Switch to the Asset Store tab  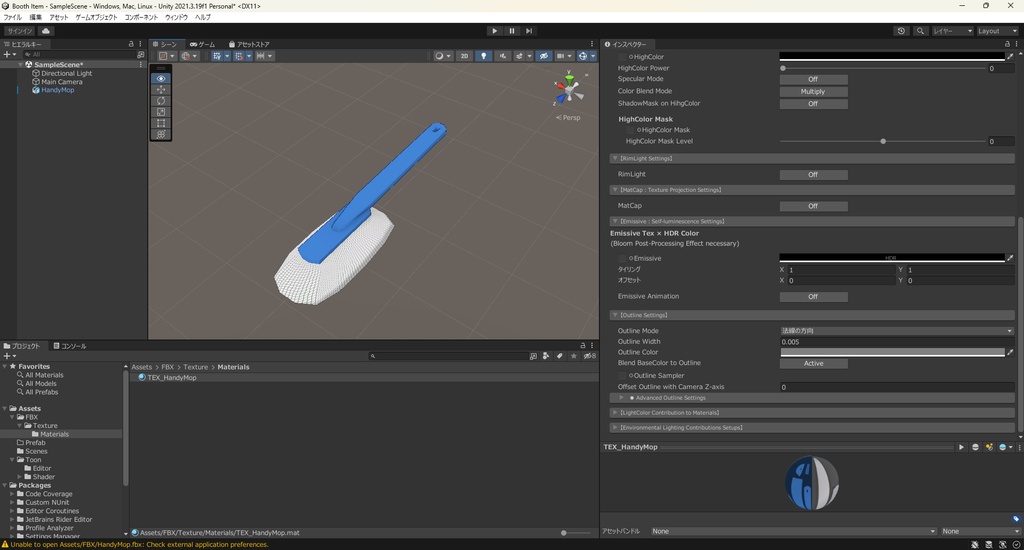(249, 44)
